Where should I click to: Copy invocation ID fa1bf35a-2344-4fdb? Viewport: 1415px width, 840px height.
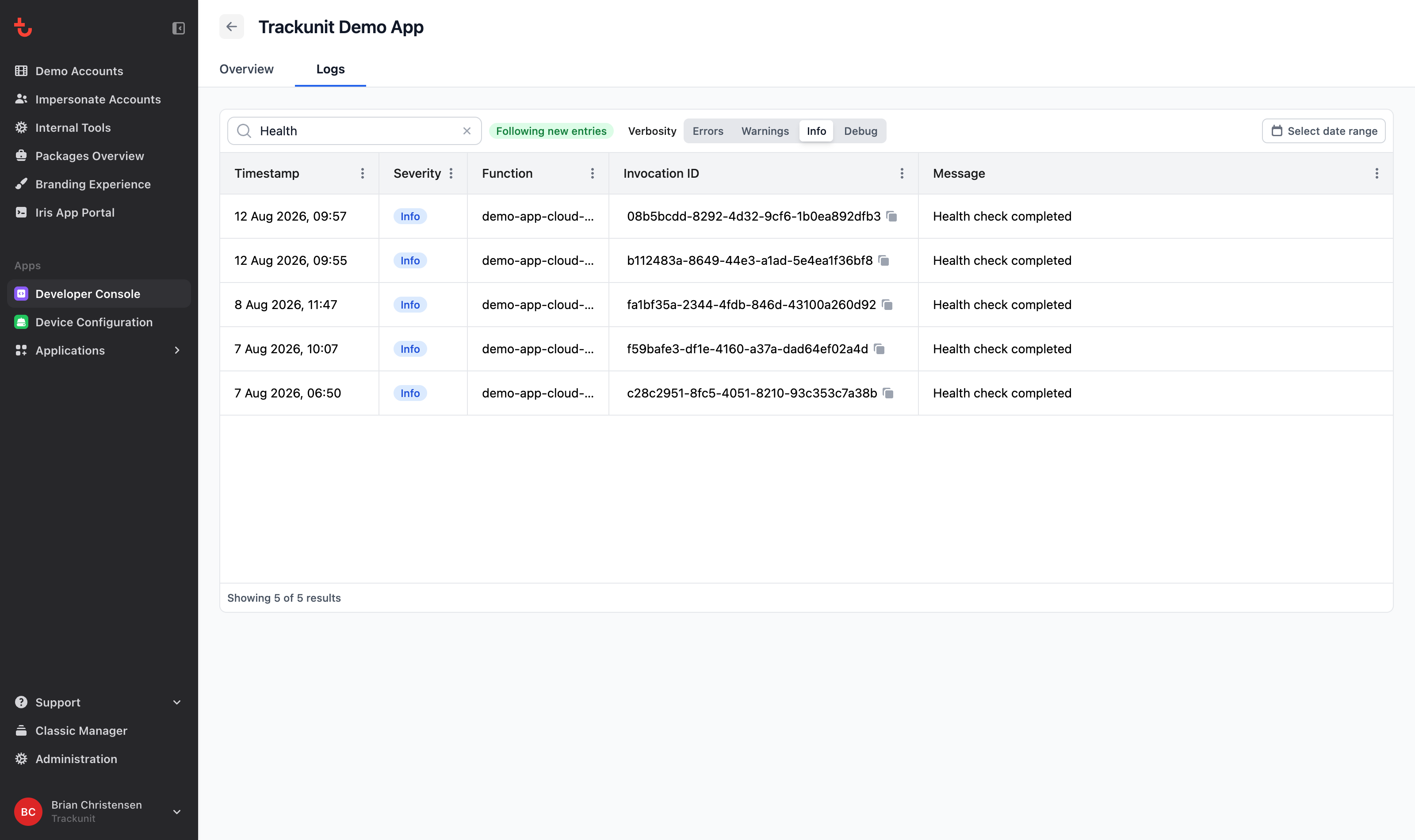pyautogui.click(x=887, y=305)
